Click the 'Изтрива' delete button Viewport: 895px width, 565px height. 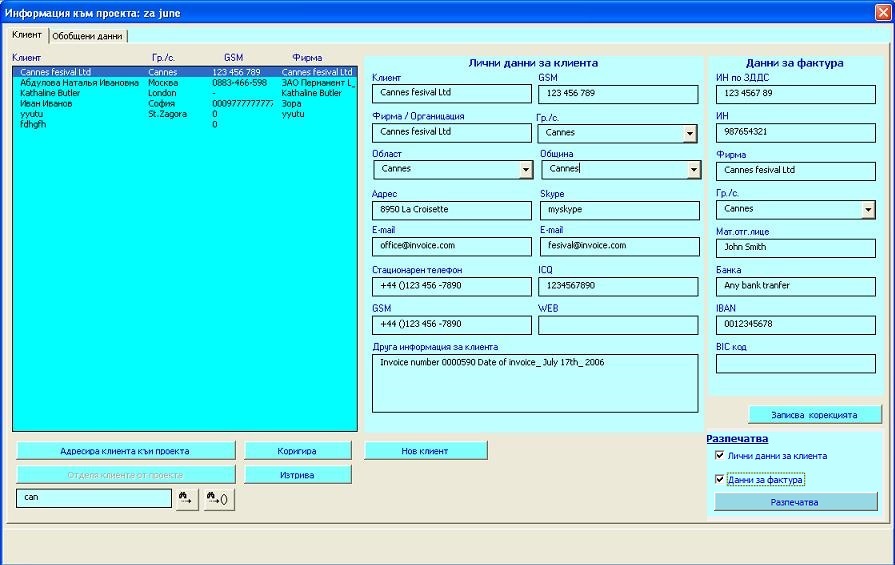(297, 475)
